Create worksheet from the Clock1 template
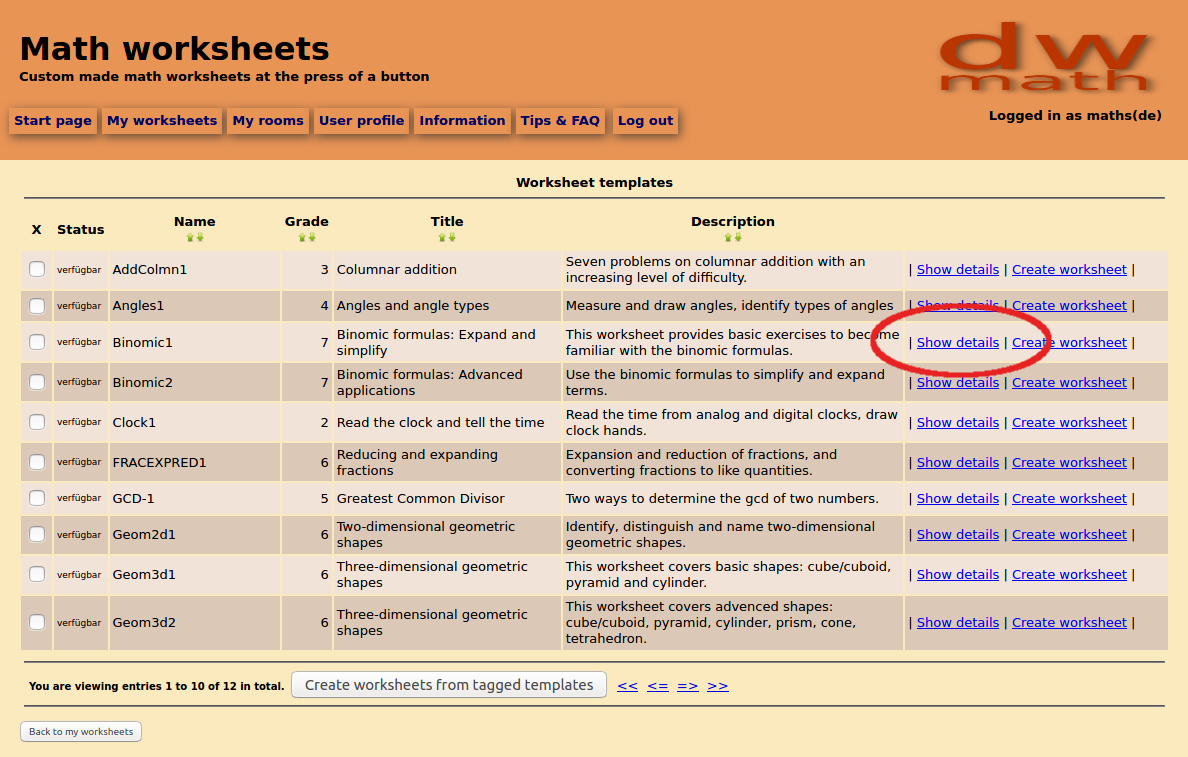1188x757 pixels. (x=1069, y=421)
